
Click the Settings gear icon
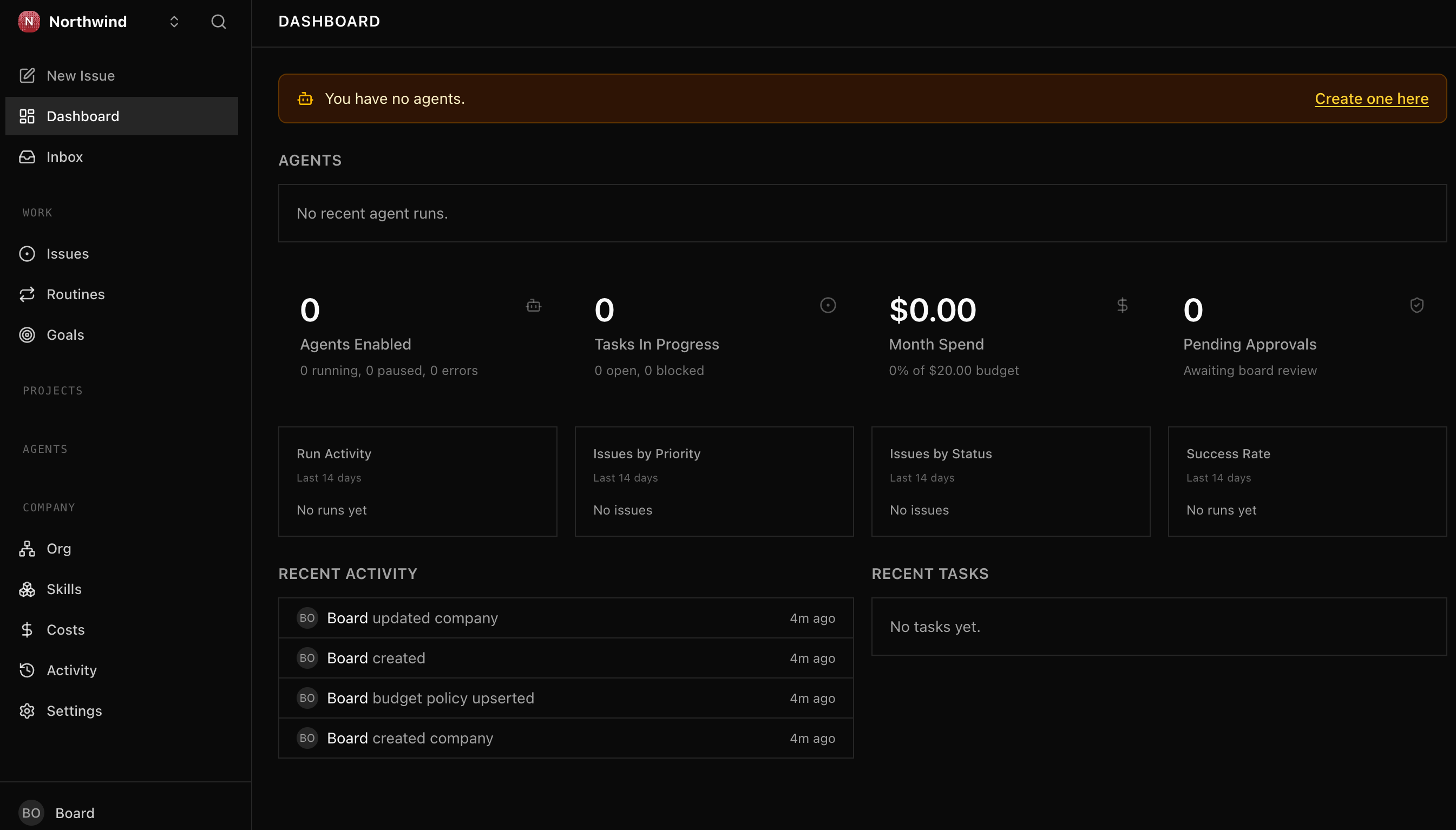click(x=27, y=711)
